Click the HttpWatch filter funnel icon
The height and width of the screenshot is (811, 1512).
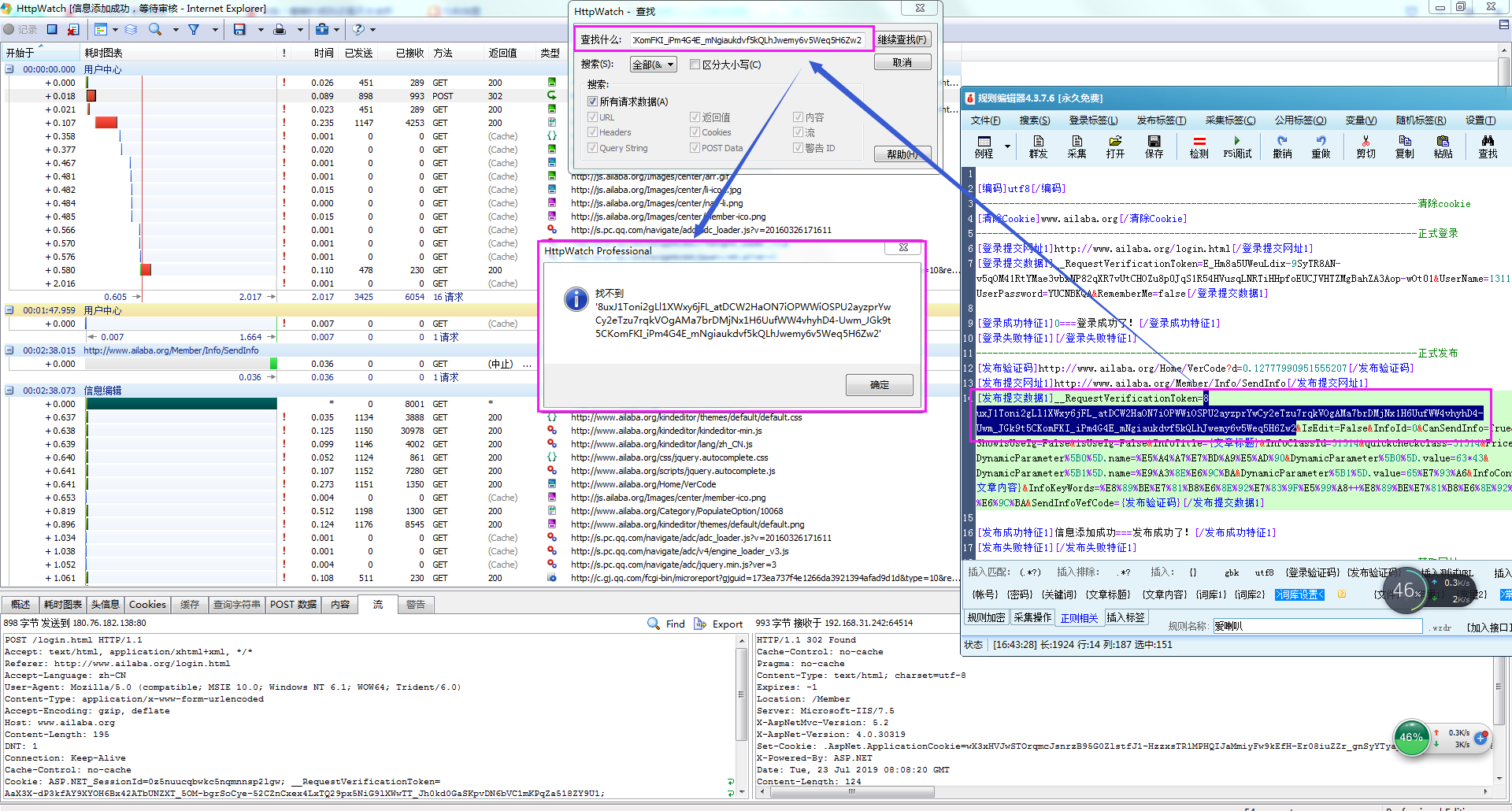click(194, 29)
